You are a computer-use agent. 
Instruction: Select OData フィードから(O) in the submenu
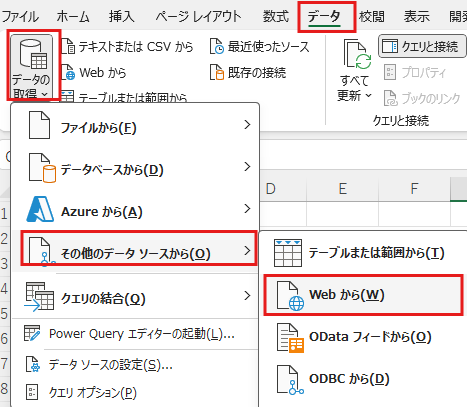click(x=363, y=337)
